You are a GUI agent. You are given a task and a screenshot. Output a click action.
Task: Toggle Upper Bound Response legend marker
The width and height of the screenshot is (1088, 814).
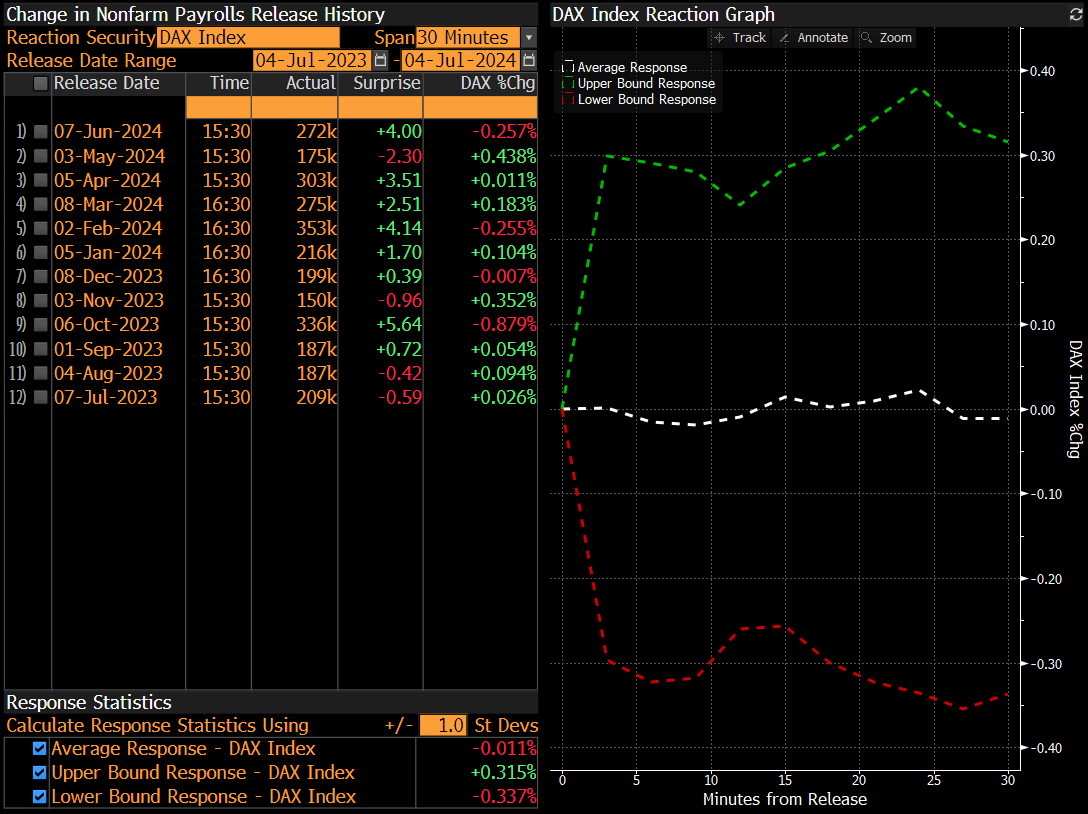click(x=568, y=83)
